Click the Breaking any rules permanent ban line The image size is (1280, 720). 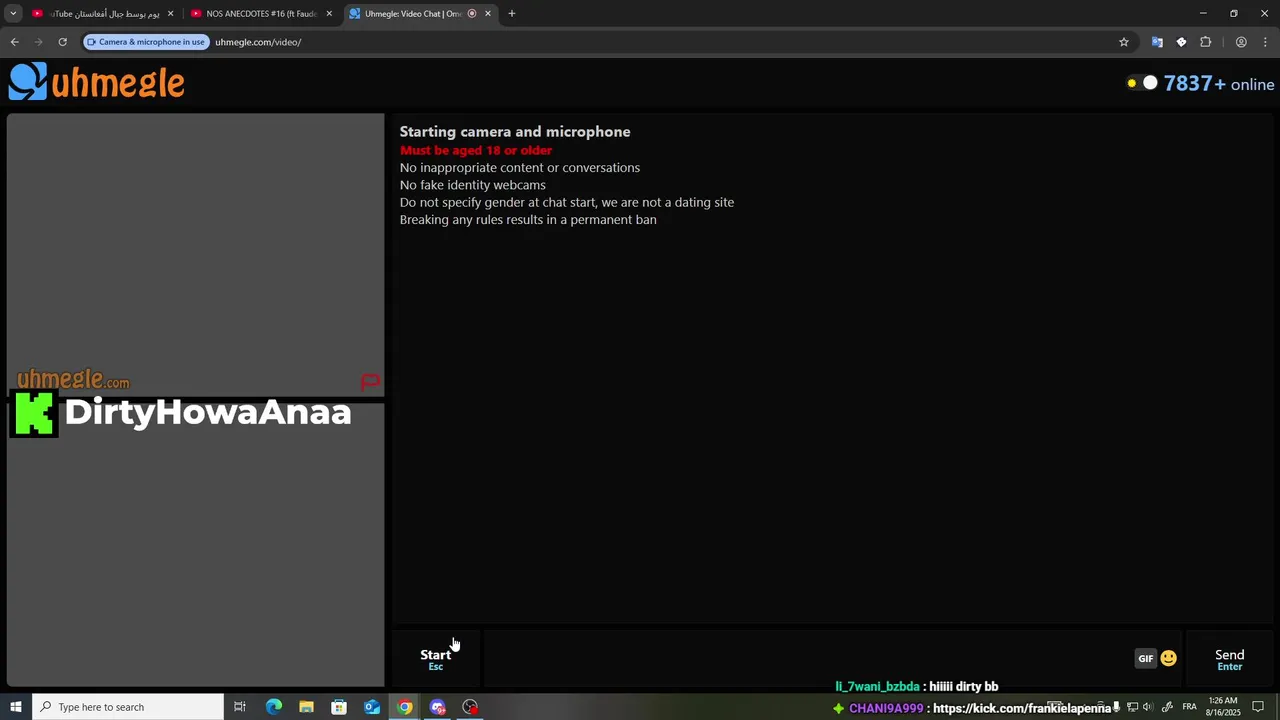(528, 220)
